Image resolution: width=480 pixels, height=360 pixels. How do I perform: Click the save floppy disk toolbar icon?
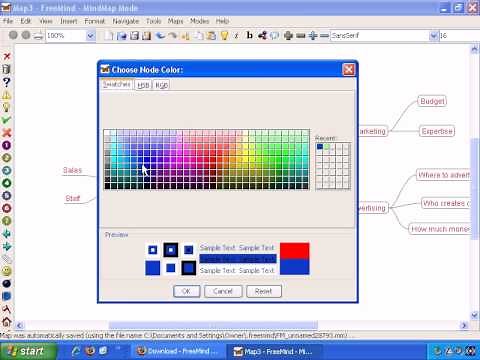coord(134,35)
